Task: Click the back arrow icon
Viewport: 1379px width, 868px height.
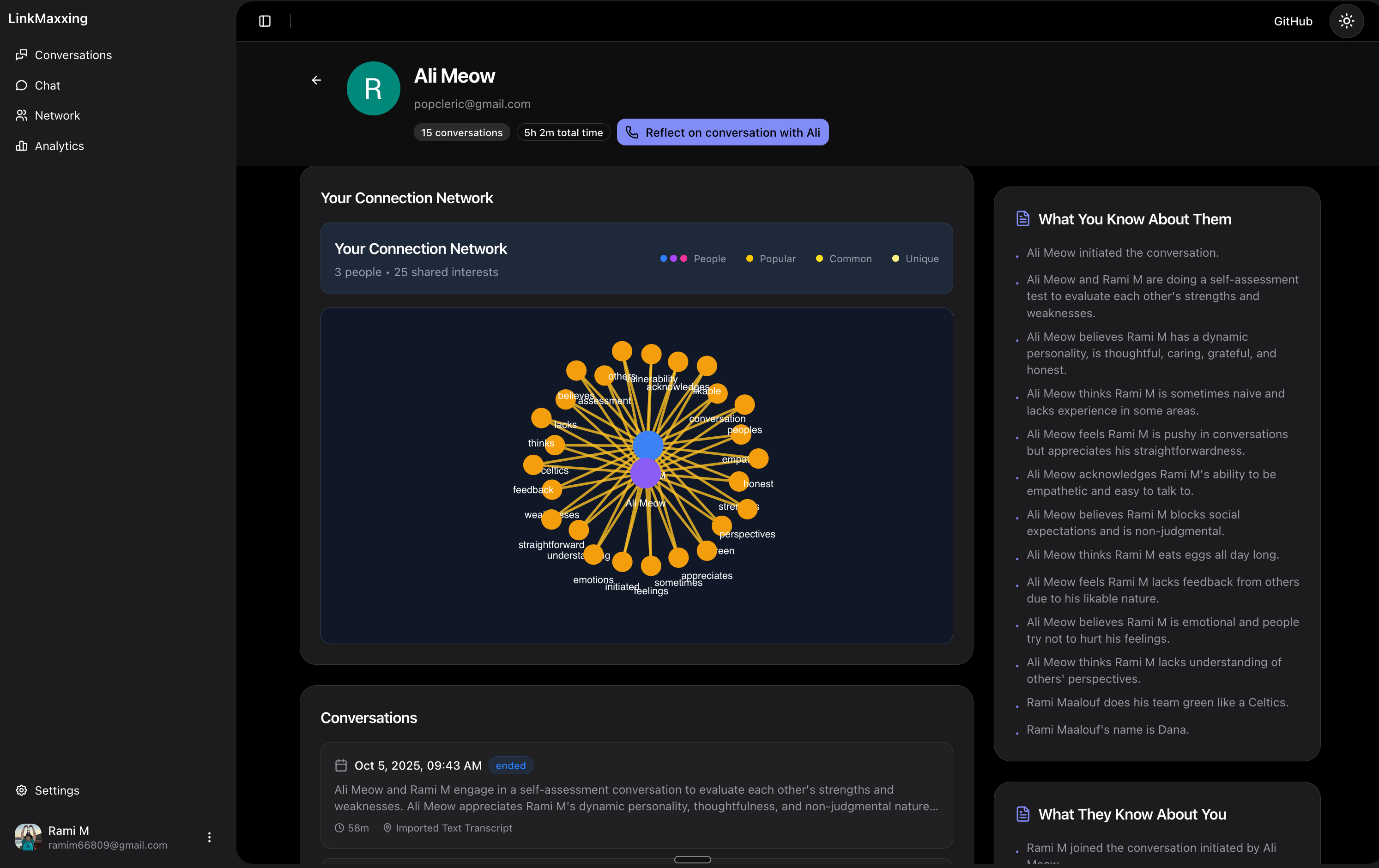Action: coord(317,80)
